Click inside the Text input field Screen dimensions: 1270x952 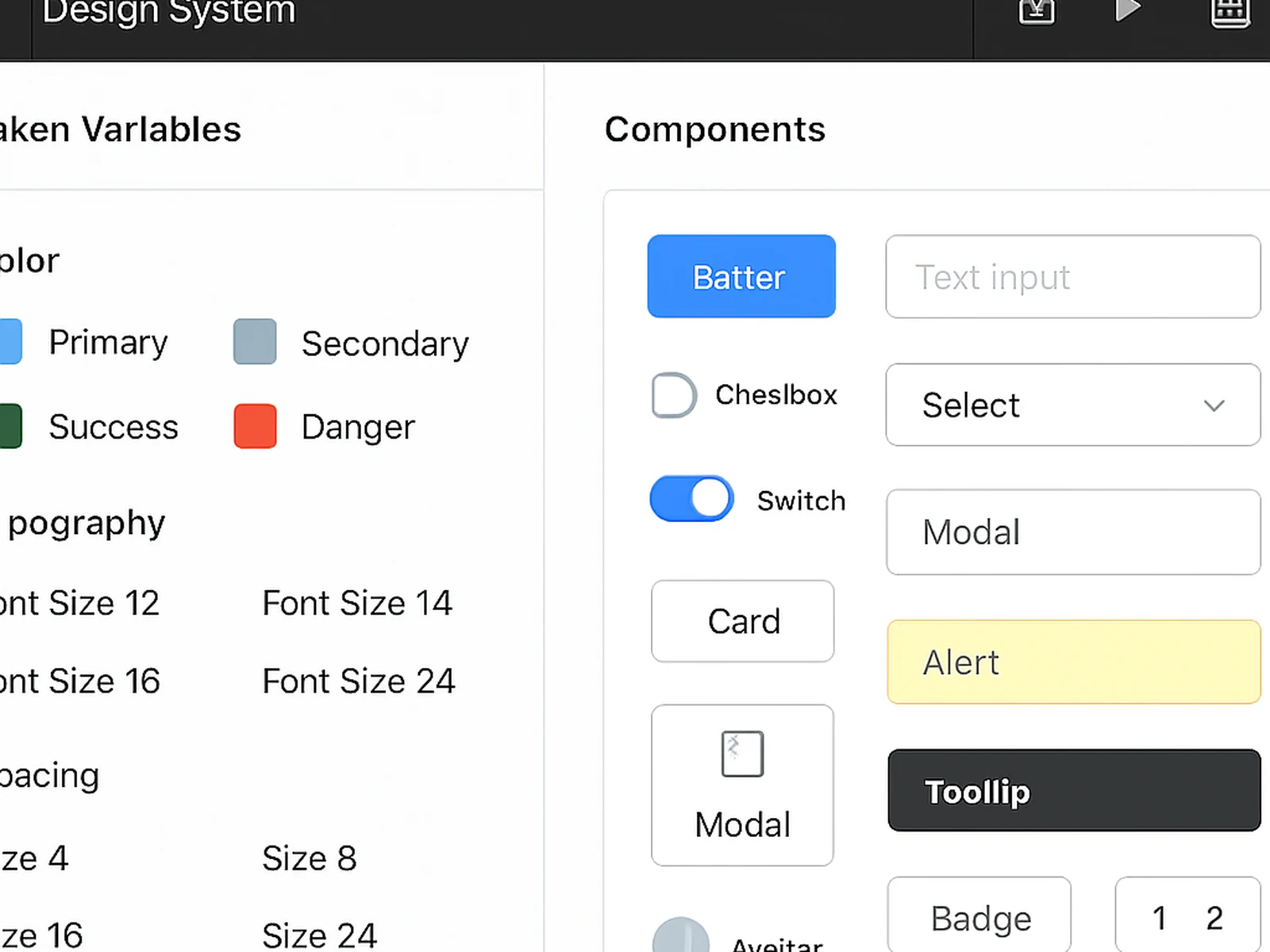1072,277
